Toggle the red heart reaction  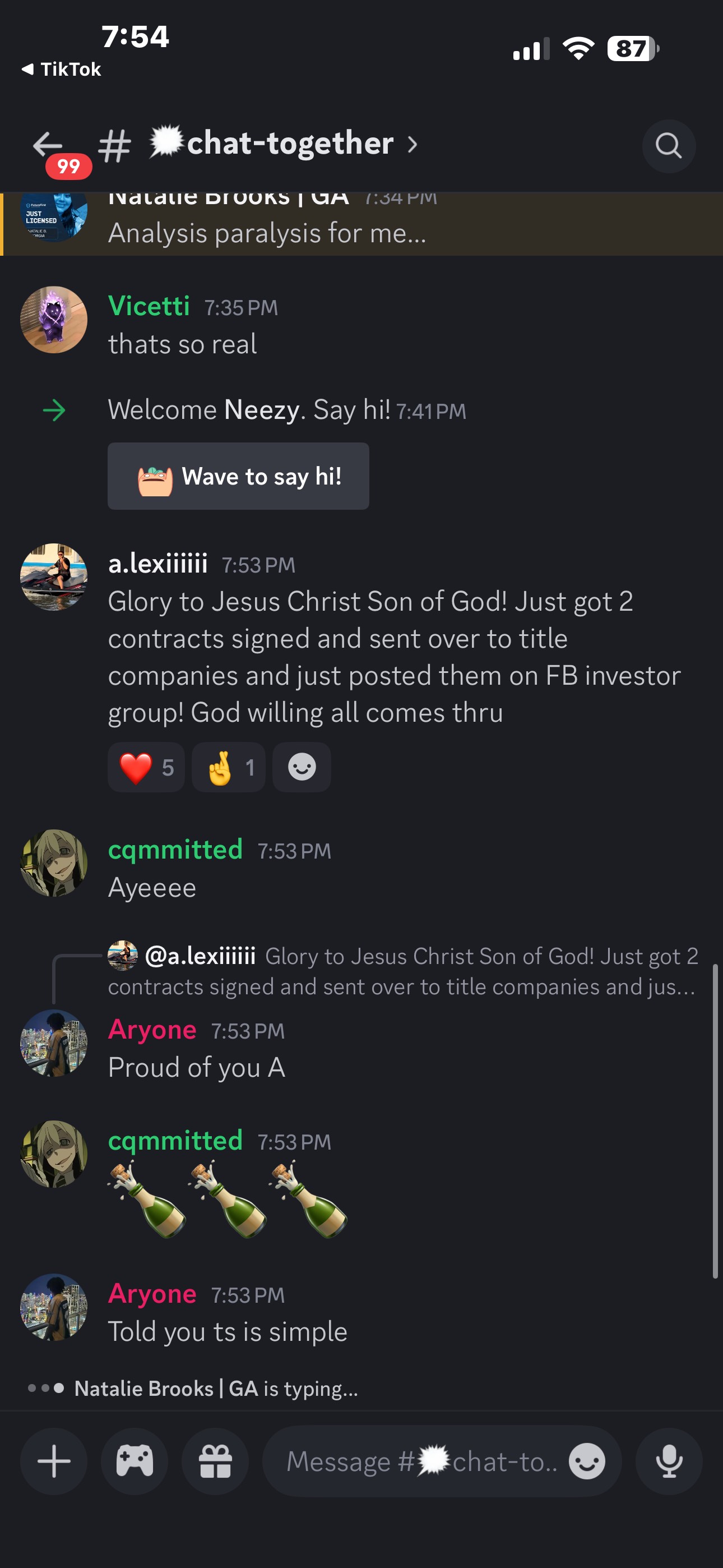[x=146, y=767]
